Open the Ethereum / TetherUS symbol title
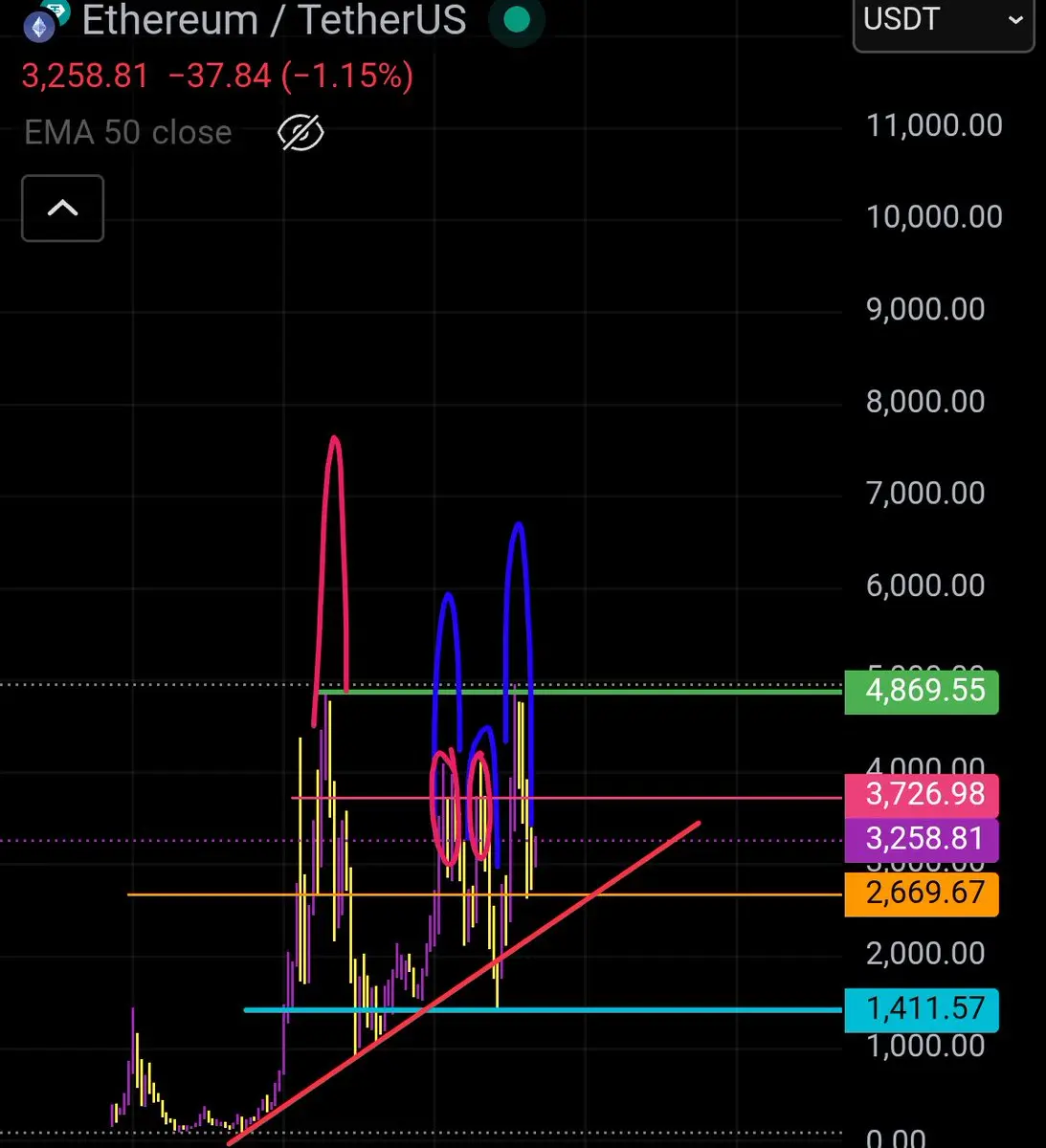Viewport: 1046px width, 1148px height. (274, 20)
